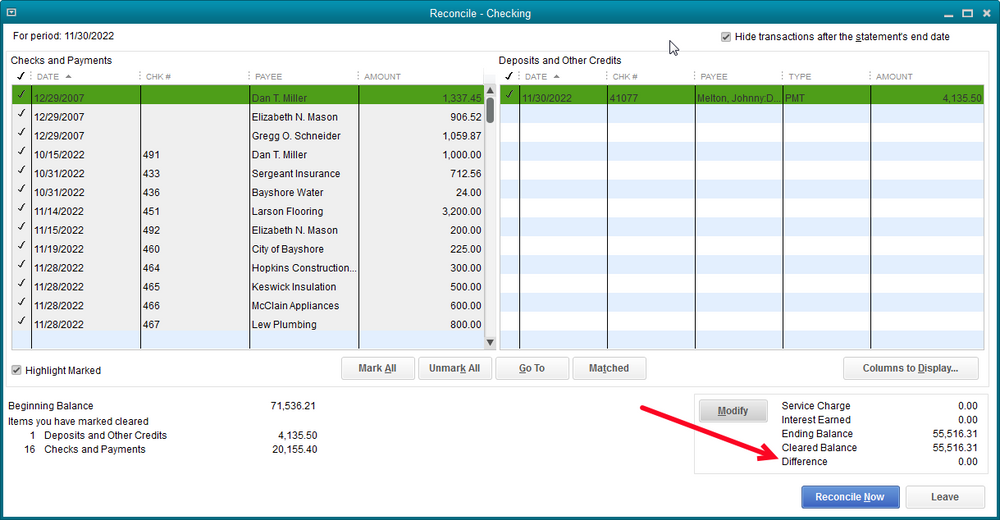Image resolution: width=1000 pixels, height=520 pixels.
Task: Open Columns to Display settings
Action: [x=910, y=368]
